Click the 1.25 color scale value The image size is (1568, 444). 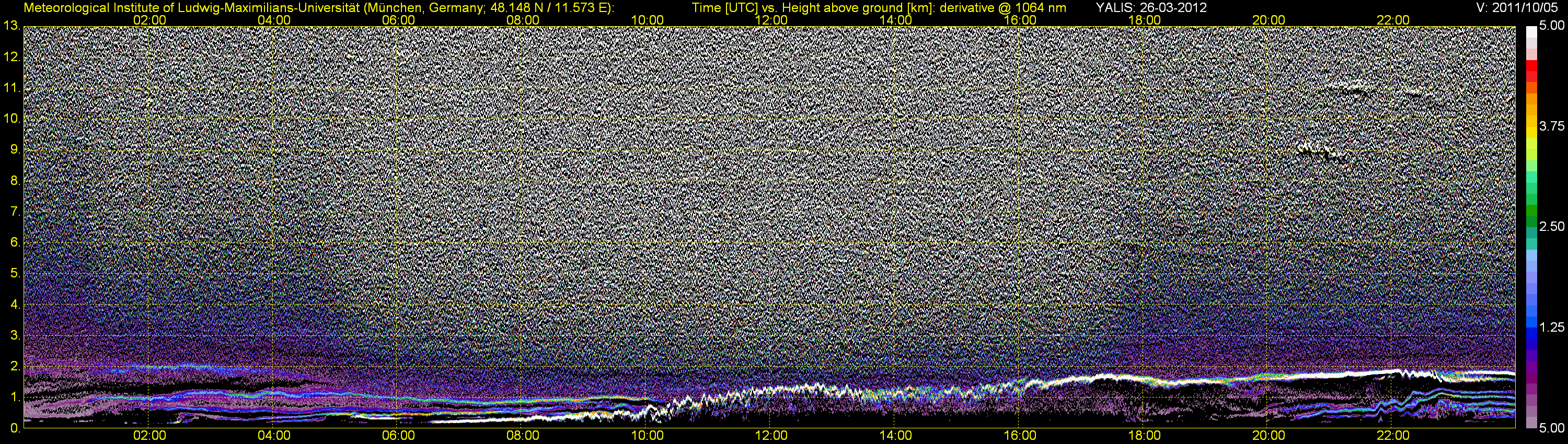[1552, 328]
